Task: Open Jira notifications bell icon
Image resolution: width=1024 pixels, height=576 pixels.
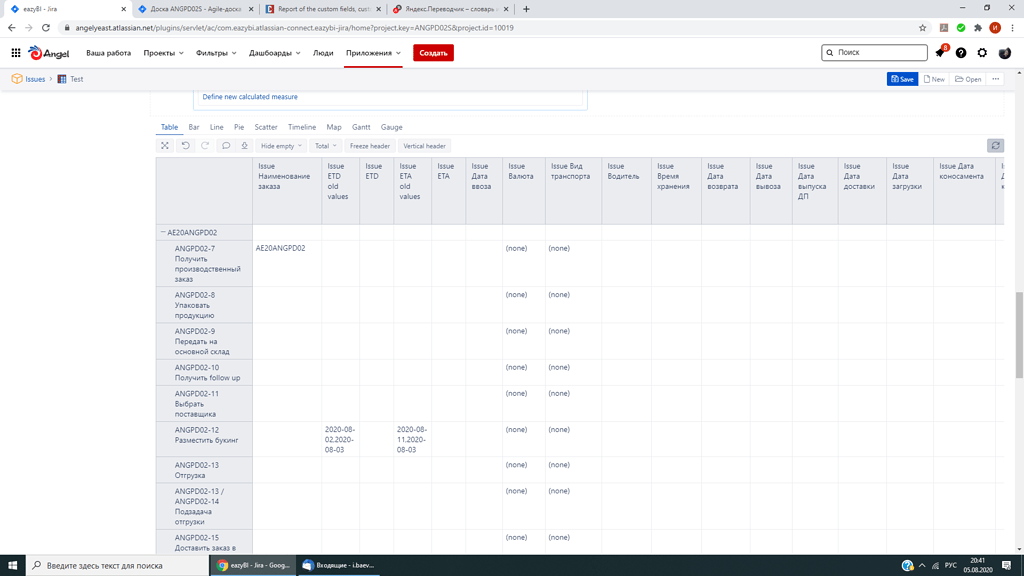Action: [938, 51]
